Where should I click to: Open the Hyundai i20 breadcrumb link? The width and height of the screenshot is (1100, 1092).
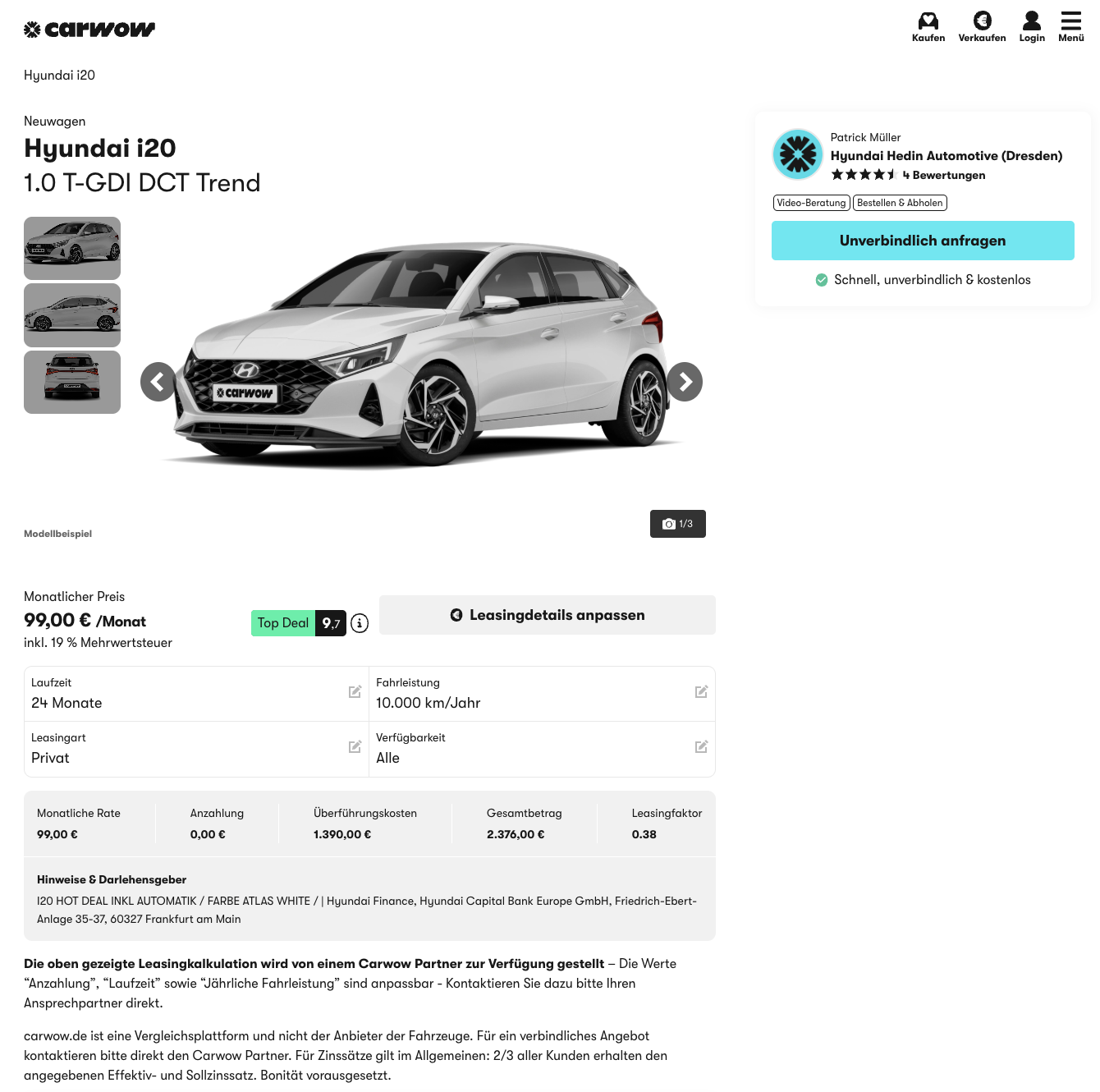tap(59, 76)
